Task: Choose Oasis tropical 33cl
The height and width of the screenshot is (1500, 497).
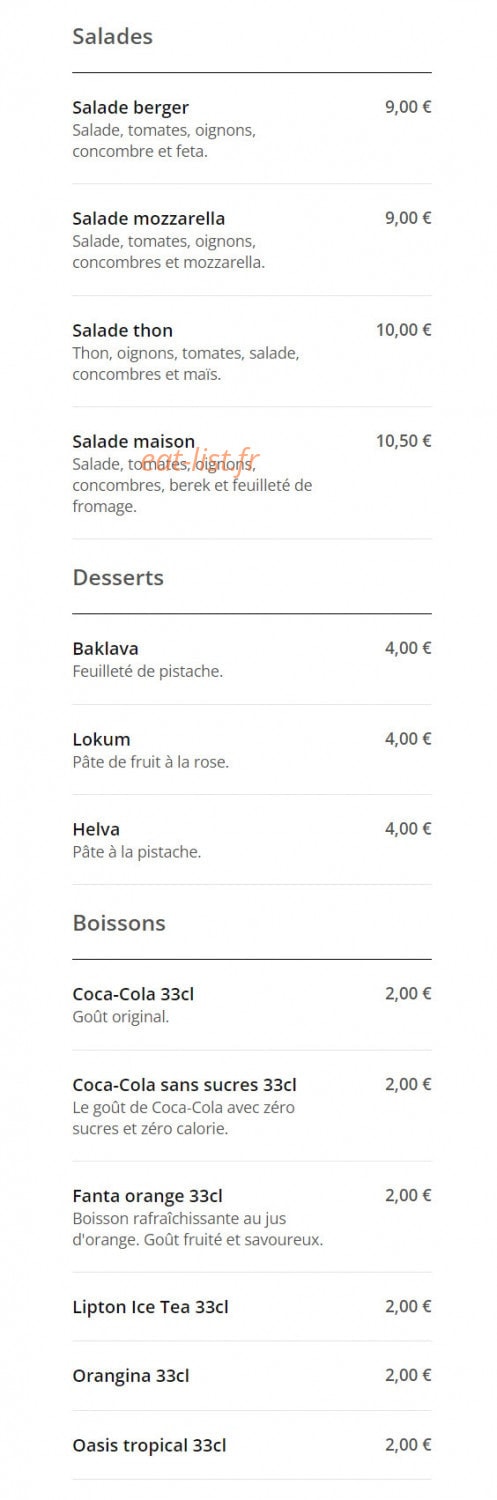Action: (x=252, y=1445)
